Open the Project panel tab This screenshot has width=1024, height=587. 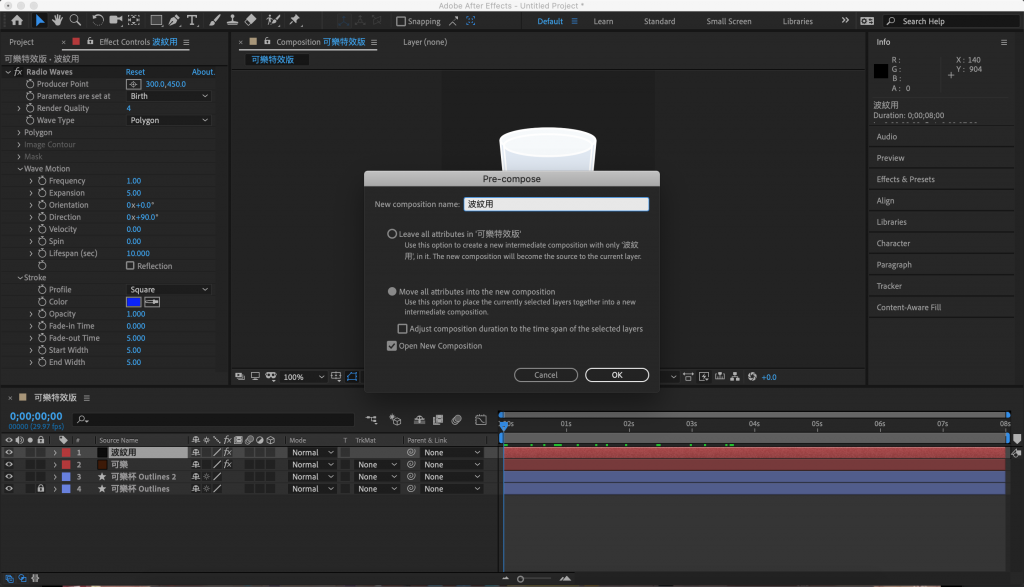coord(21,42)
